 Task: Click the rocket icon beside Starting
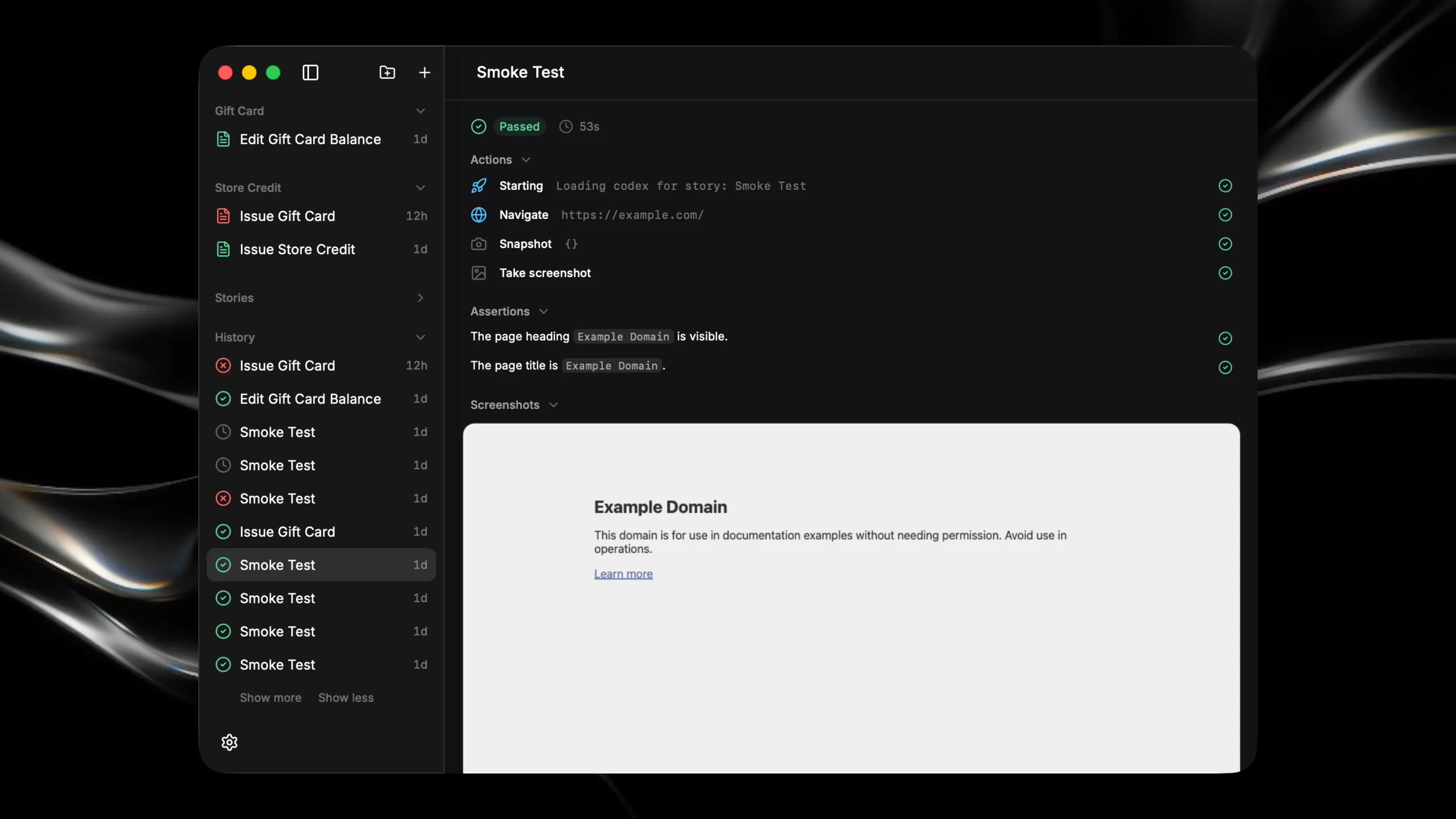(x=479, y=186)
